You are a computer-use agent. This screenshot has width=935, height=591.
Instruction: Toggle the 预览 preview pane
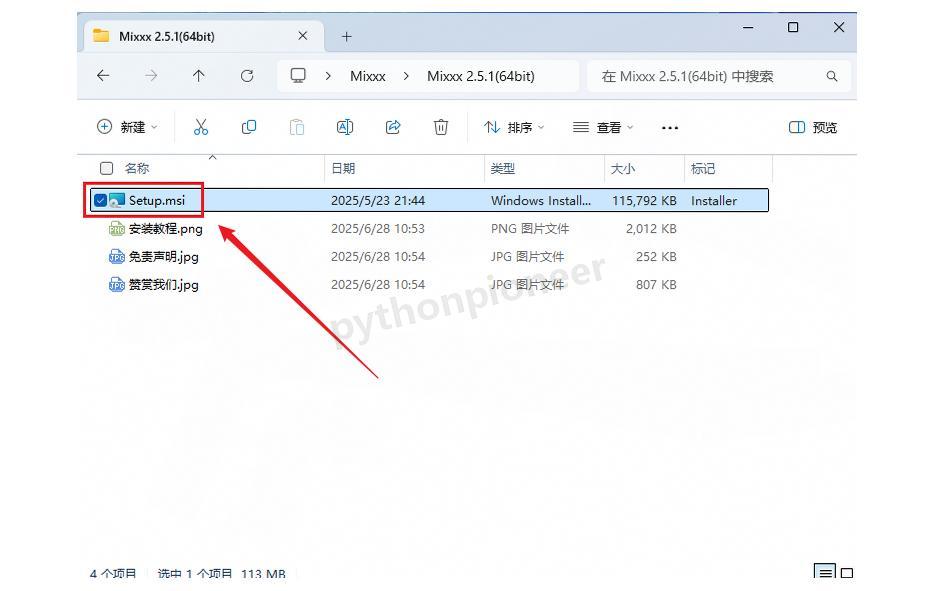tap(813, 127)
